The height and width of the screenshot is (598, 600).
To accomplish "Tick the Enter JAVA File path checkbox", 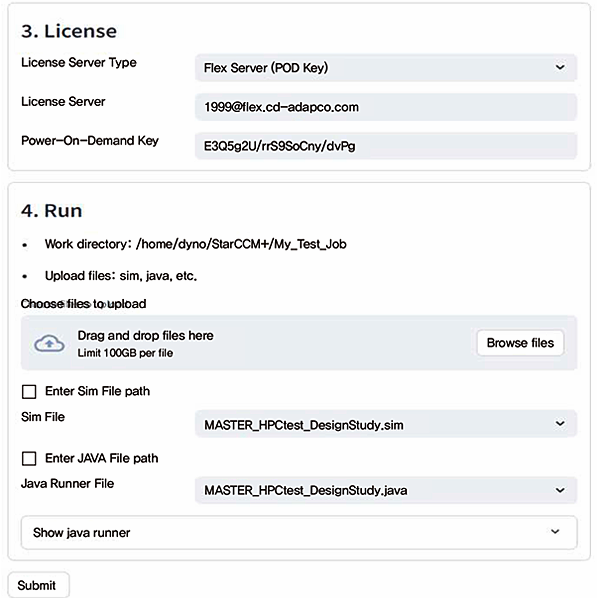I will click(x=29, y=458).
